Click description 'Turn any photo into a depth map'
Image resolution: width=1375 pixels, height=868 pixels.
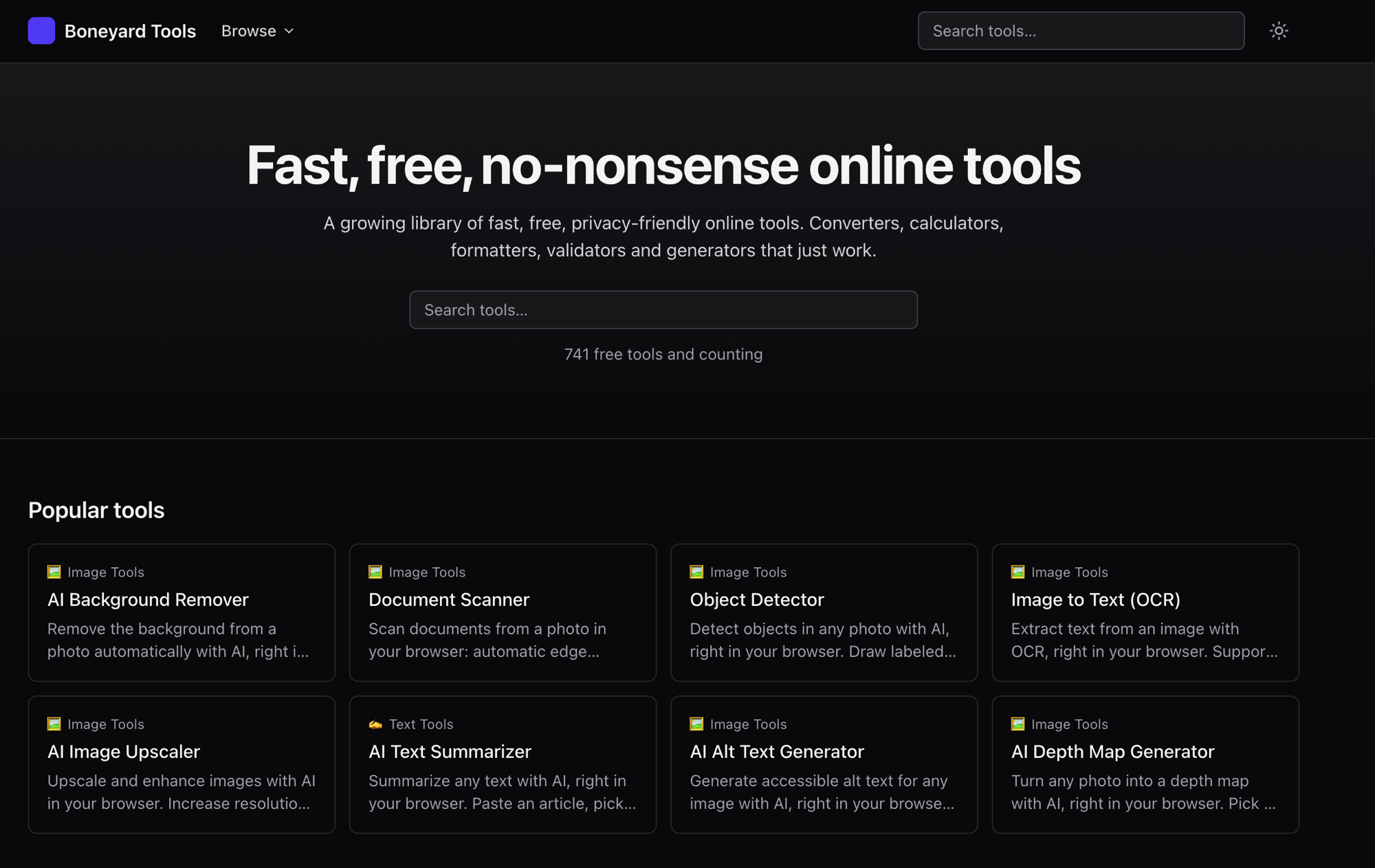[x=1143, y=792]
